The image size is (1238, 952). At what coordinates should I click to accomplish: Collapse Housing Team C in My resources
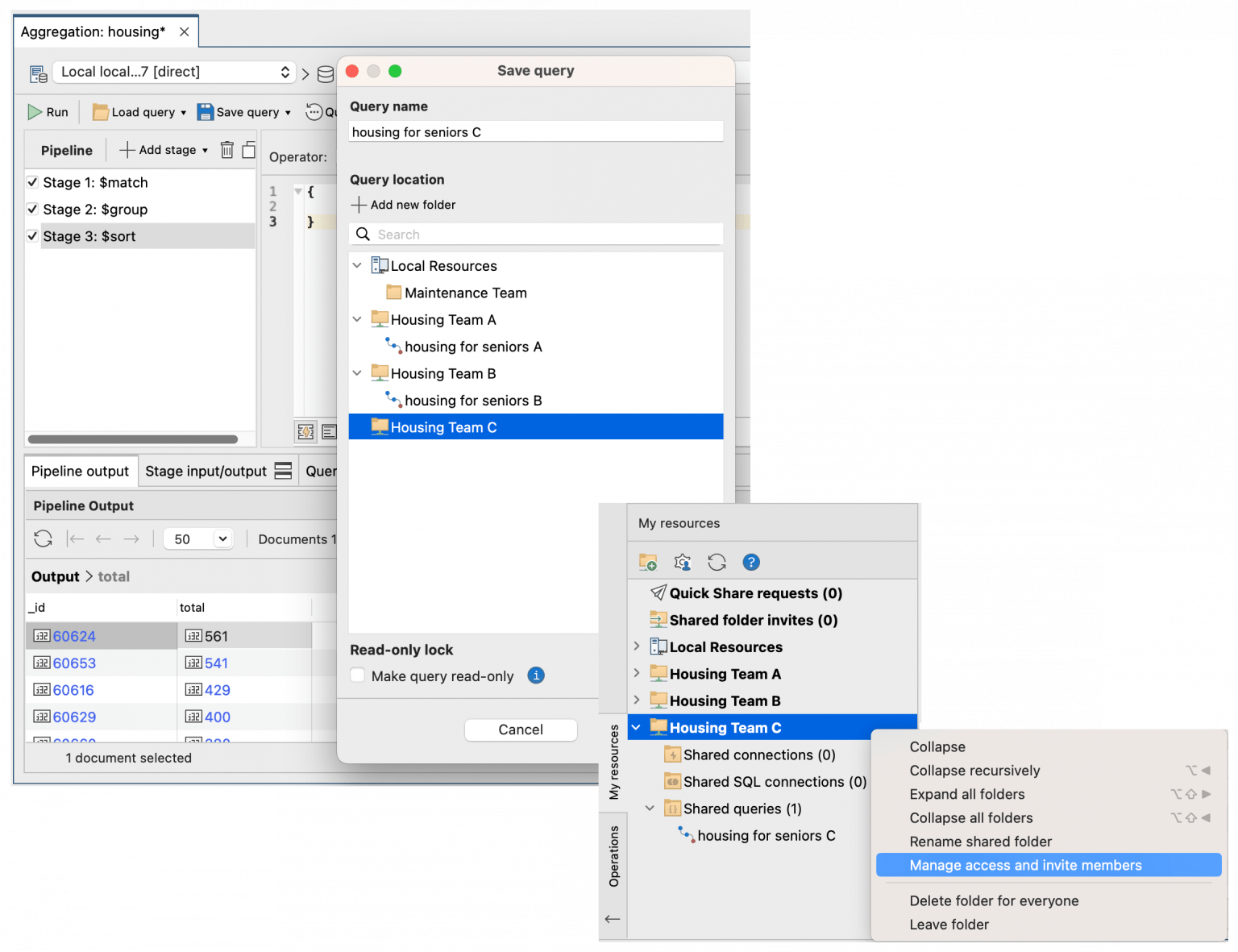coord(636,726)
